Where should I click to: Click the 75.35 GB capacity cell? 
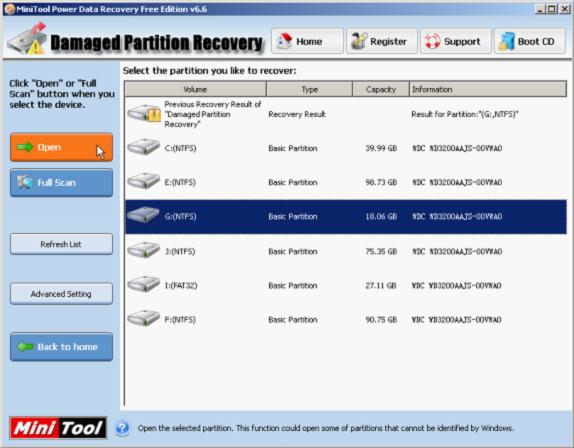(x=381, y=251)
